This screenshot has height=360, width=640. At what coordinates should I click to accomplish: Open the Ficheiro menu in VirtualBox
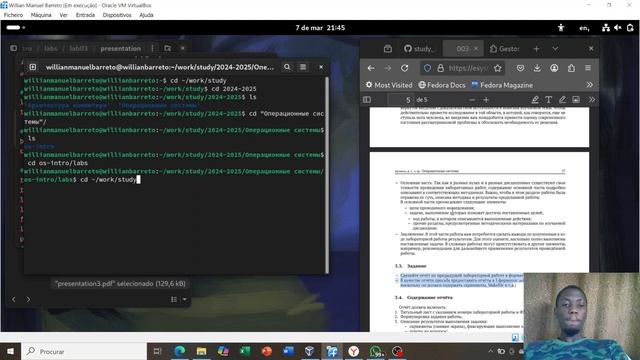[x=13, y=15]
